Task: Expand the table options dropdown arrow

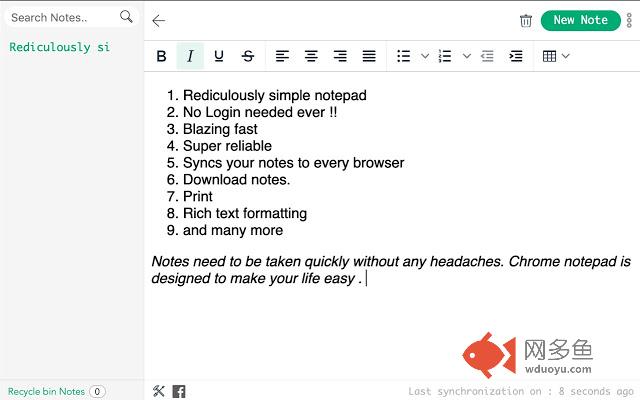Action: click(565, 56)
